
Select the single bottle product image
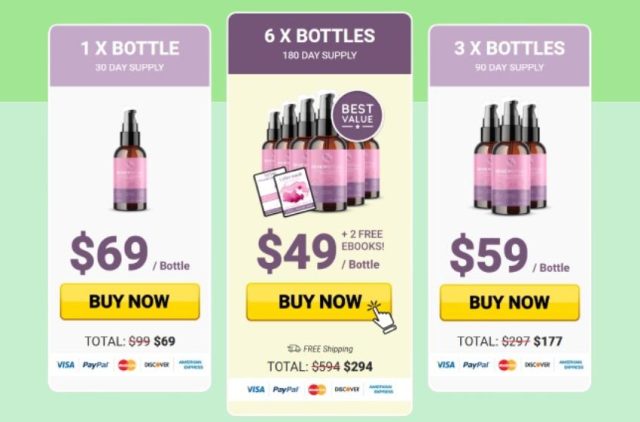pyautogui.click(x=130, y=160)
